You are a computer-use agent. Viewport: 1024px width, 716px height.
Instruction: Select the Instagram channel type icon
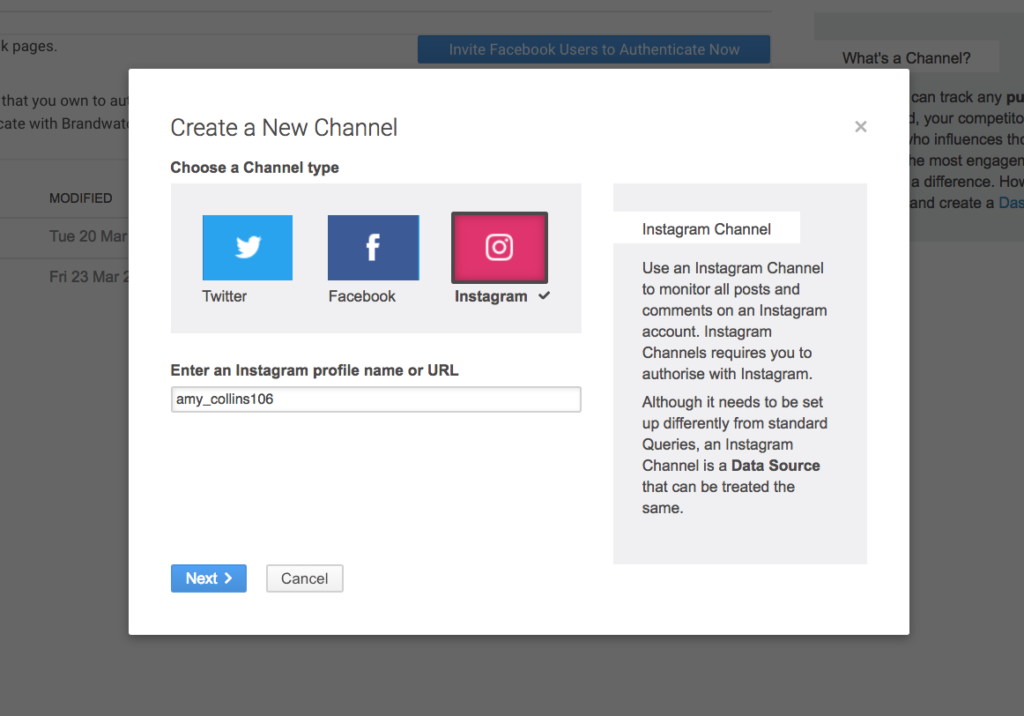pyautogui.click(x=499, y=247)
